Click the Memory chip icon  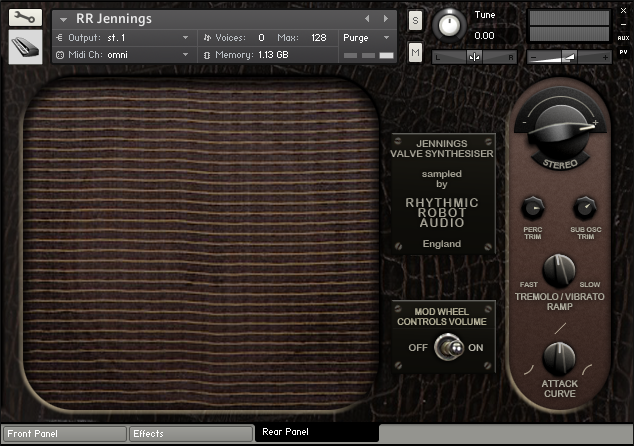click(x=207, y=55)
